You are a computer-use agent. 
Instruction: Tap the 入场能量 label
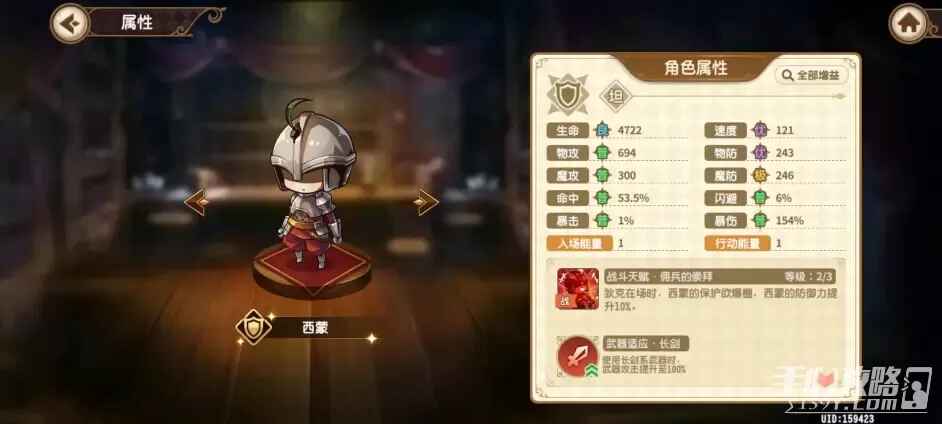579,243
